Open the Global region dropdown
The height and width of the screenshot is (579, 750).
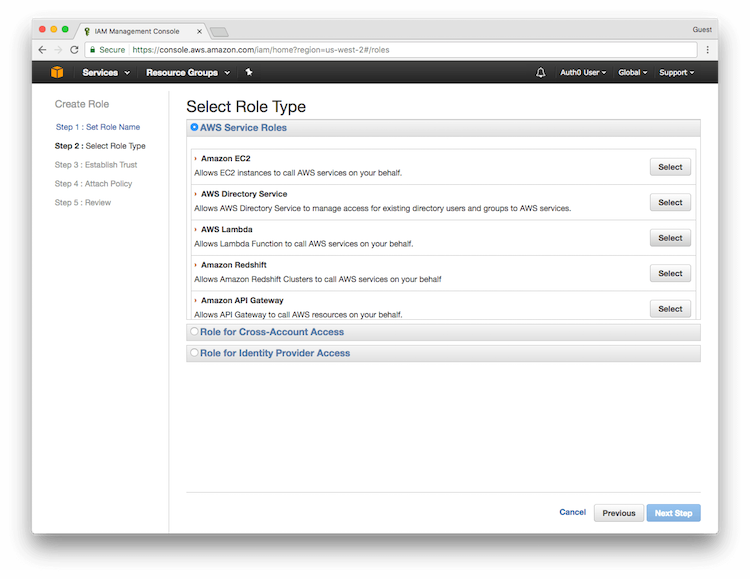632,72
